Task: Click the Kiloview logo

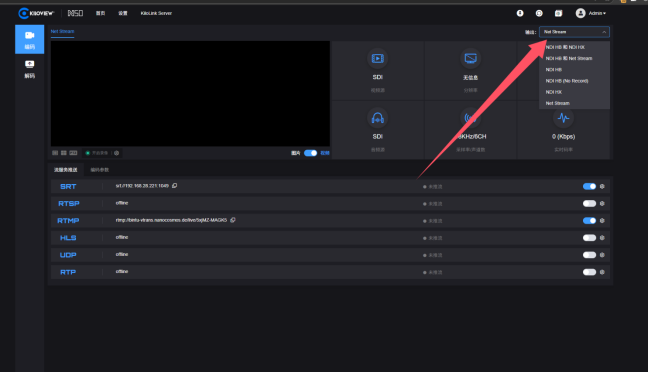Action: (x=36, y=13)
